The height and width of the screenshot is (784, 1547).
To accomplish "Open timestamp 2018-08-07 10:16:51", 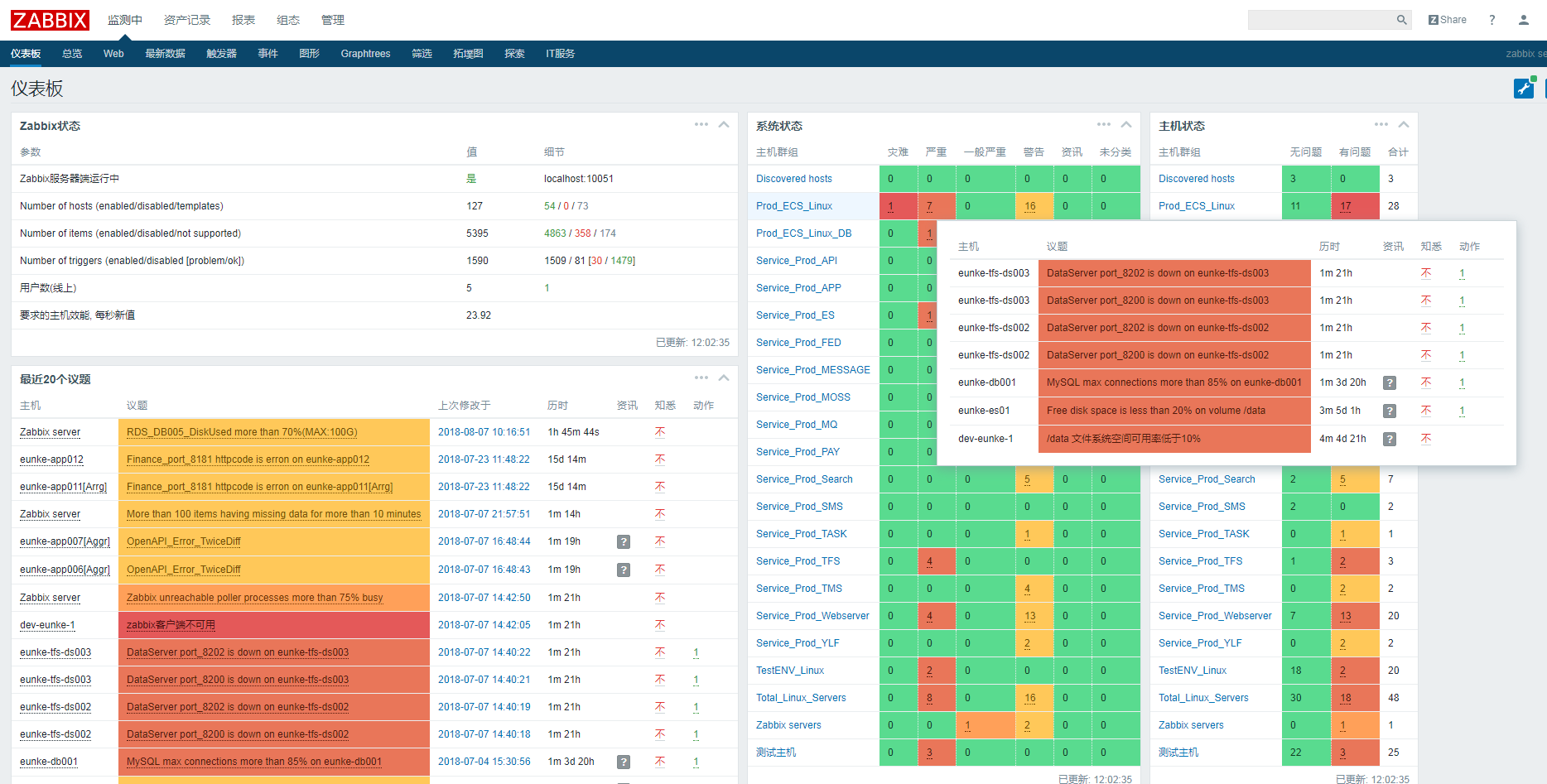I will pyautogui.click(x=484, y=432).
